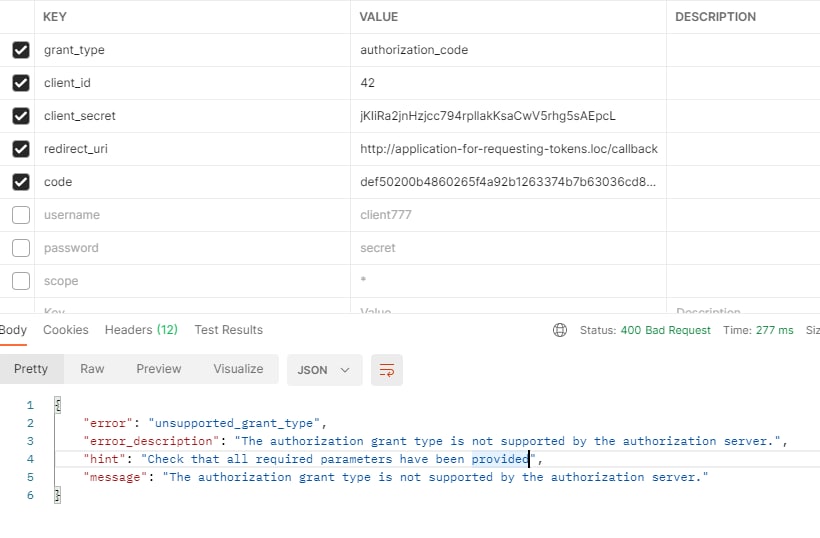Screen dimensions: 820x538
Task: Switch to the Visualize view
Action: click(x=238, y=369)
